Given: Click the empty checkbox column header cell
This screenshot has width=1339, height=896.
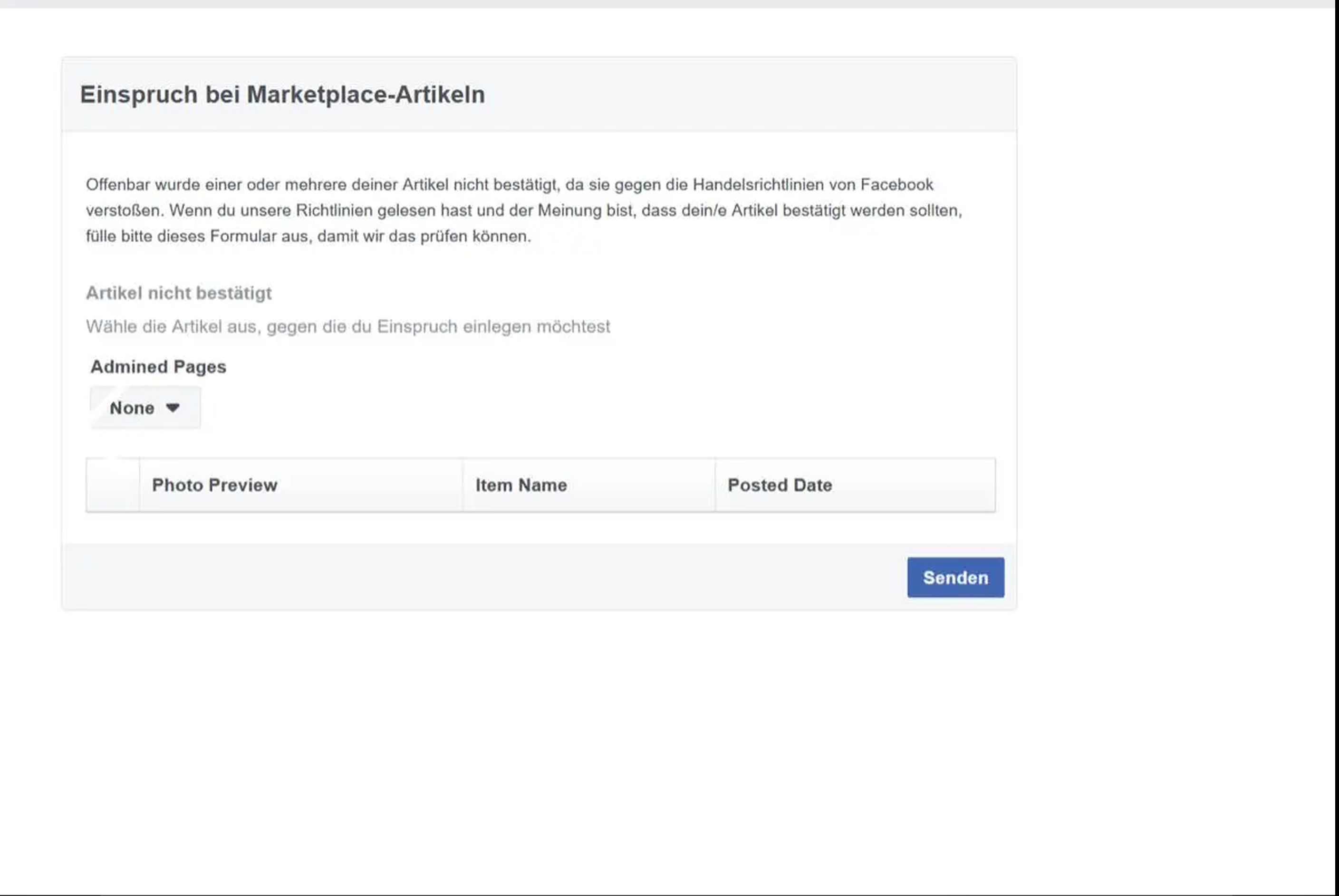Looking at the screenshot, I should pos(113,485).
